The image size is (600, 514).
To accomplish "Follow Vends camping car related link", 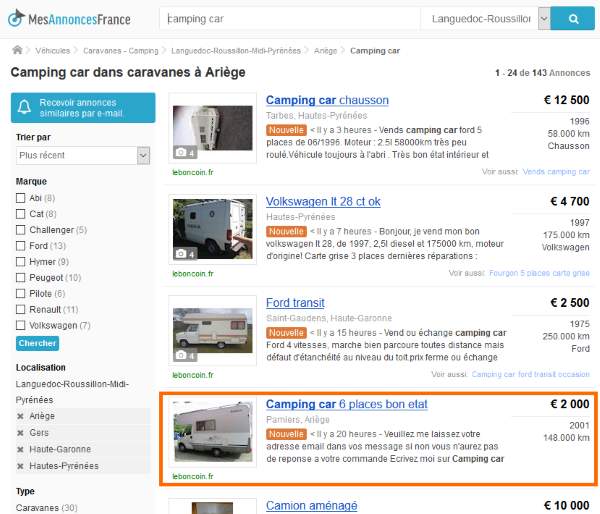I will pyautogui.click(x=556, y=171).
